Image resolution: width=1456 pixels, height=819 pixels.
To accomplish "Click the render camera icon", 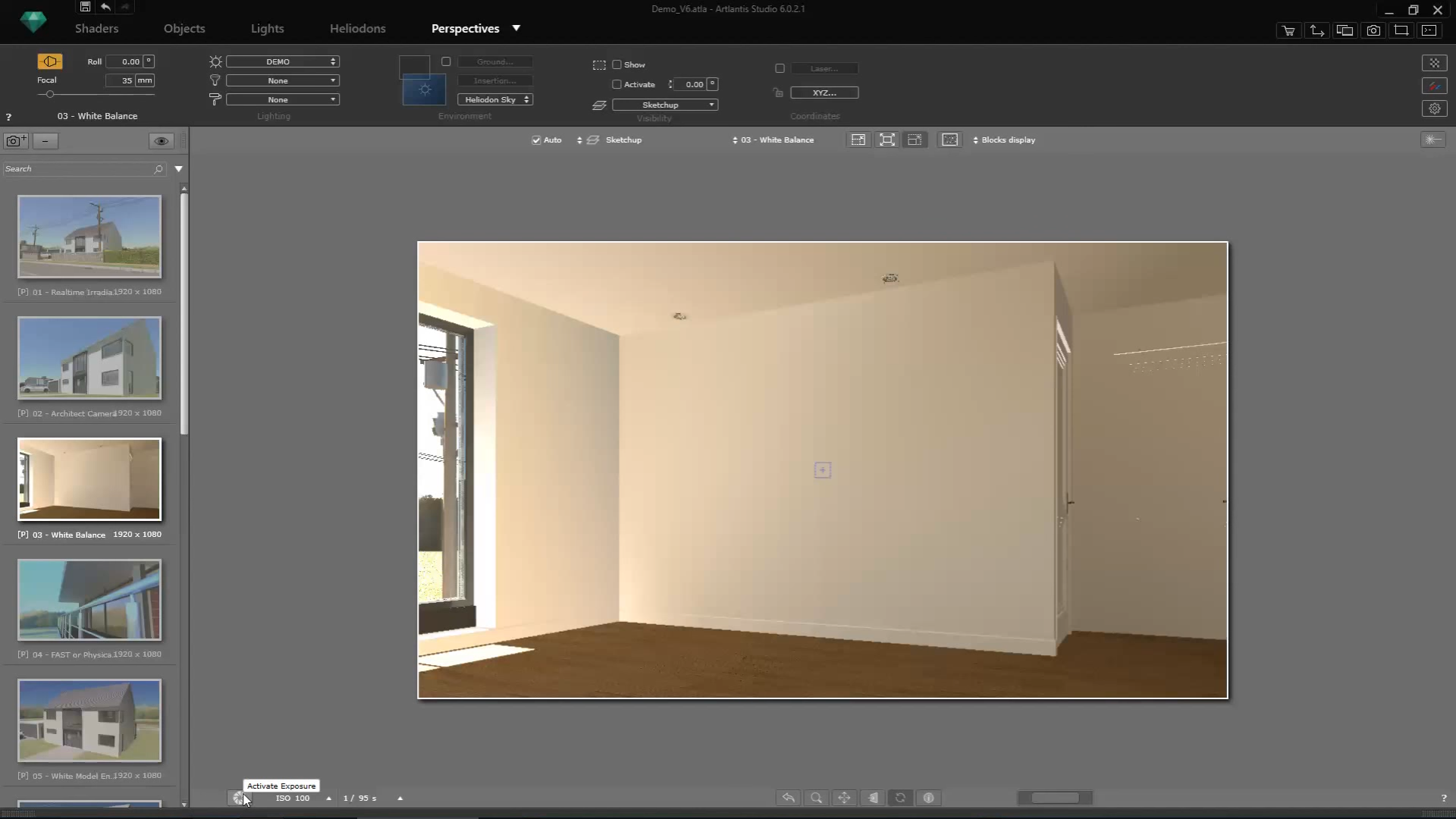I will 1373,31.
